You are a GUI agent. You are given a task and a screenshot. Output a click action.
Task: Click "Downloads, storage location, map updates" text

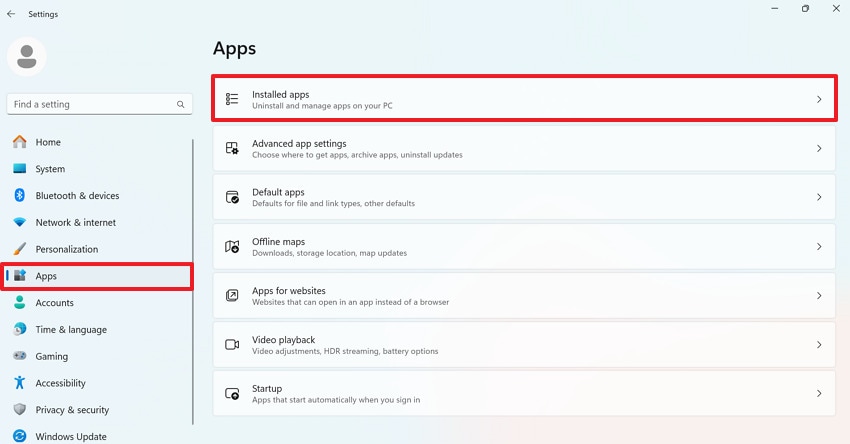pyautogui.click(x=330, y=253)
